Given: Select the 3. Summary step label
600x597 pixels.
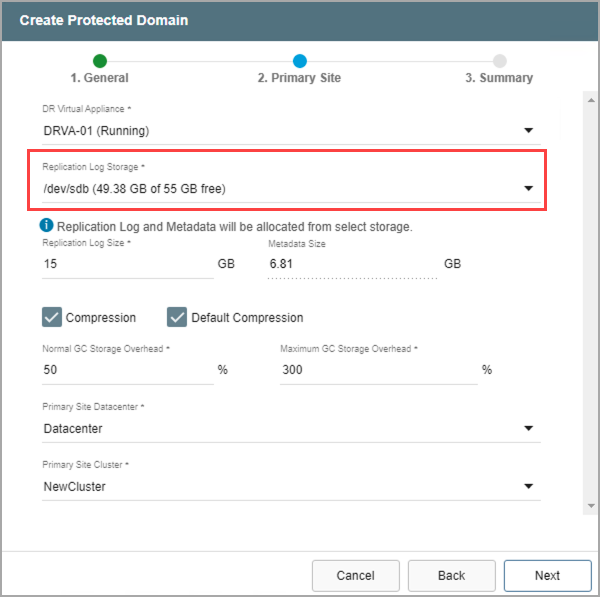Looking at the screenshot, I should point(500,78).
